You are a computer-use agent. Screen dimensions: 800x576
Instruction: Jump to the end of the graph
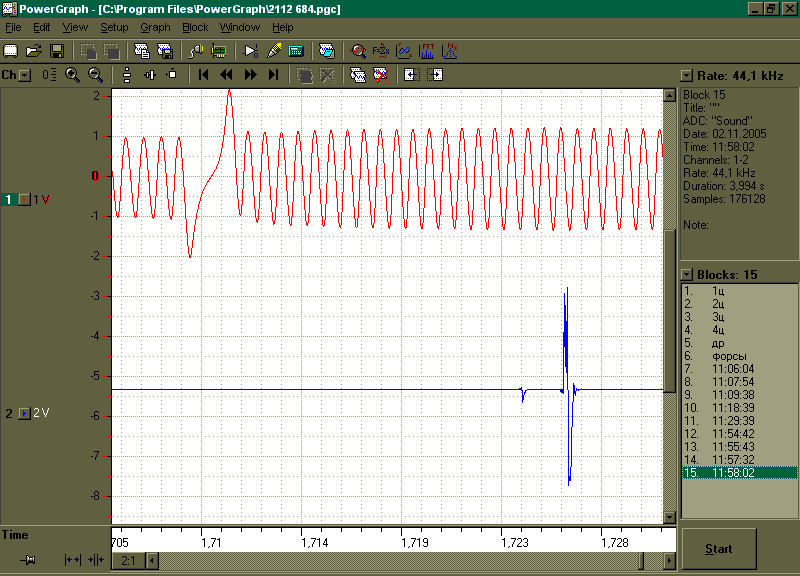coord(273,75)
